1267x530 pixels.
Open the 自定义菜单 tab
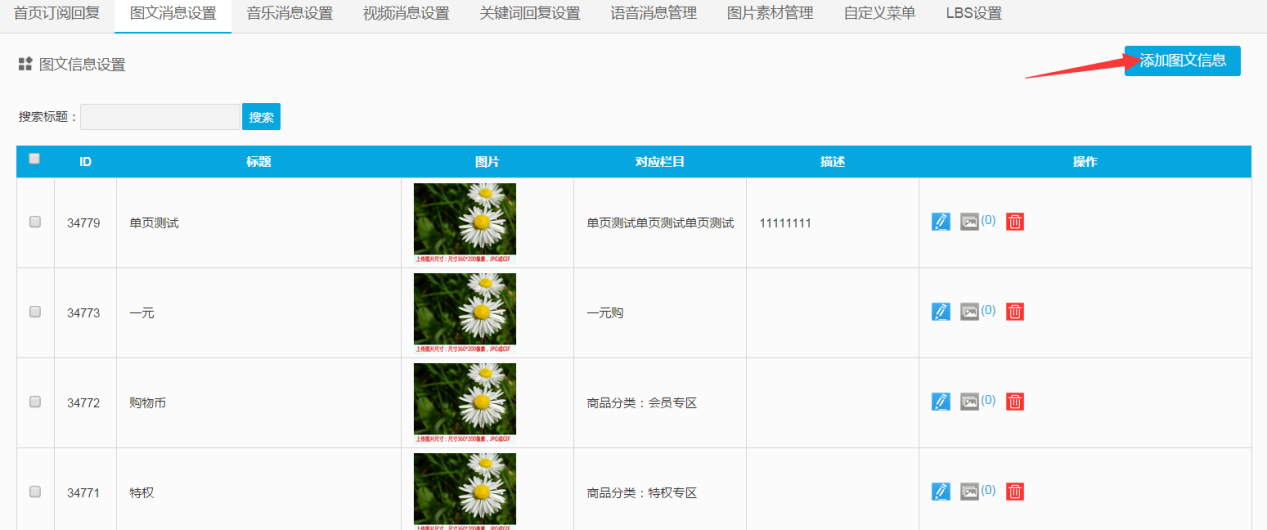pos(879,14)
